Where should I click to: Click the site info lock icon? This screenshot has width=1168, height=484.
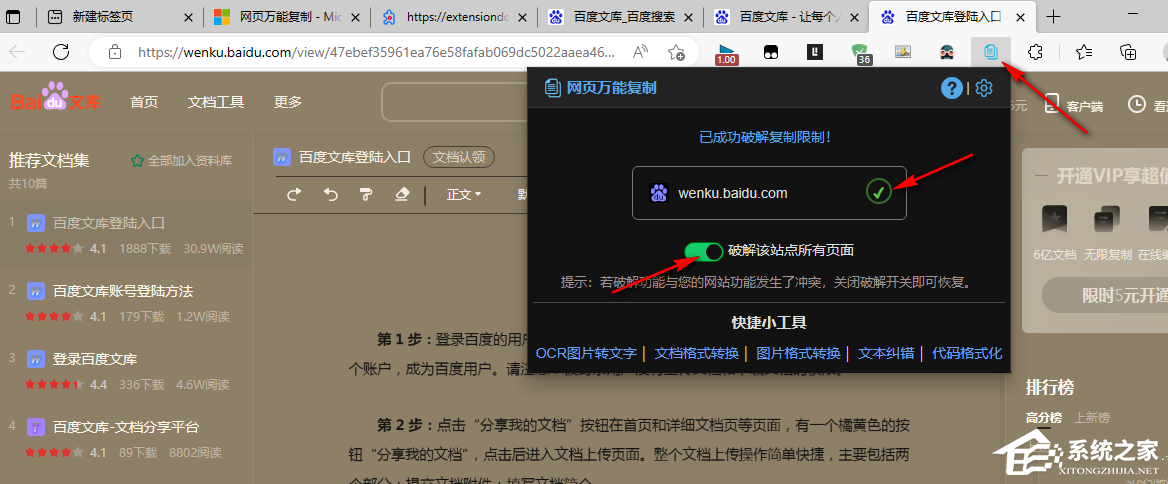tap(114, 52)
